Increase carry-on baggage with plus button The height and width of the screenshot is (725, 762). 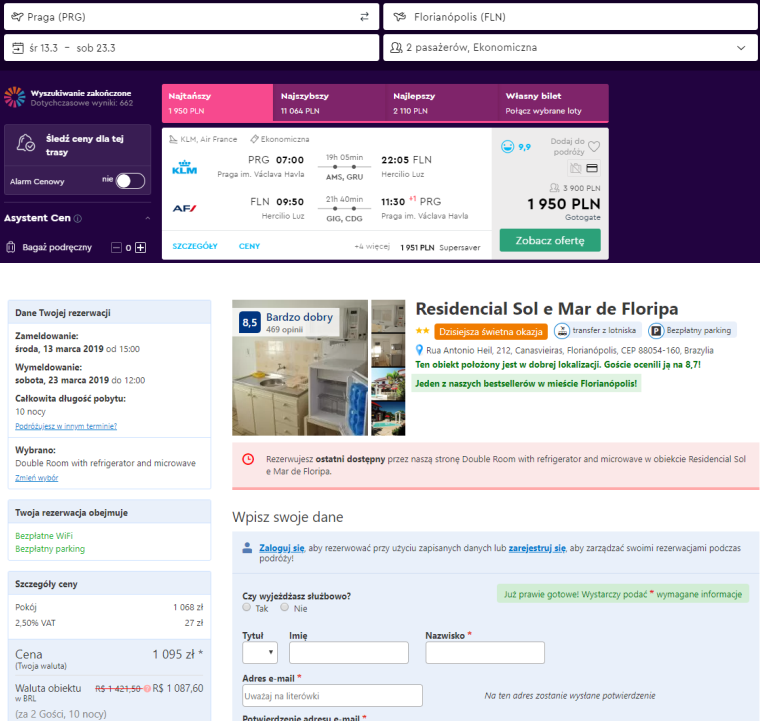click(141, 247)
